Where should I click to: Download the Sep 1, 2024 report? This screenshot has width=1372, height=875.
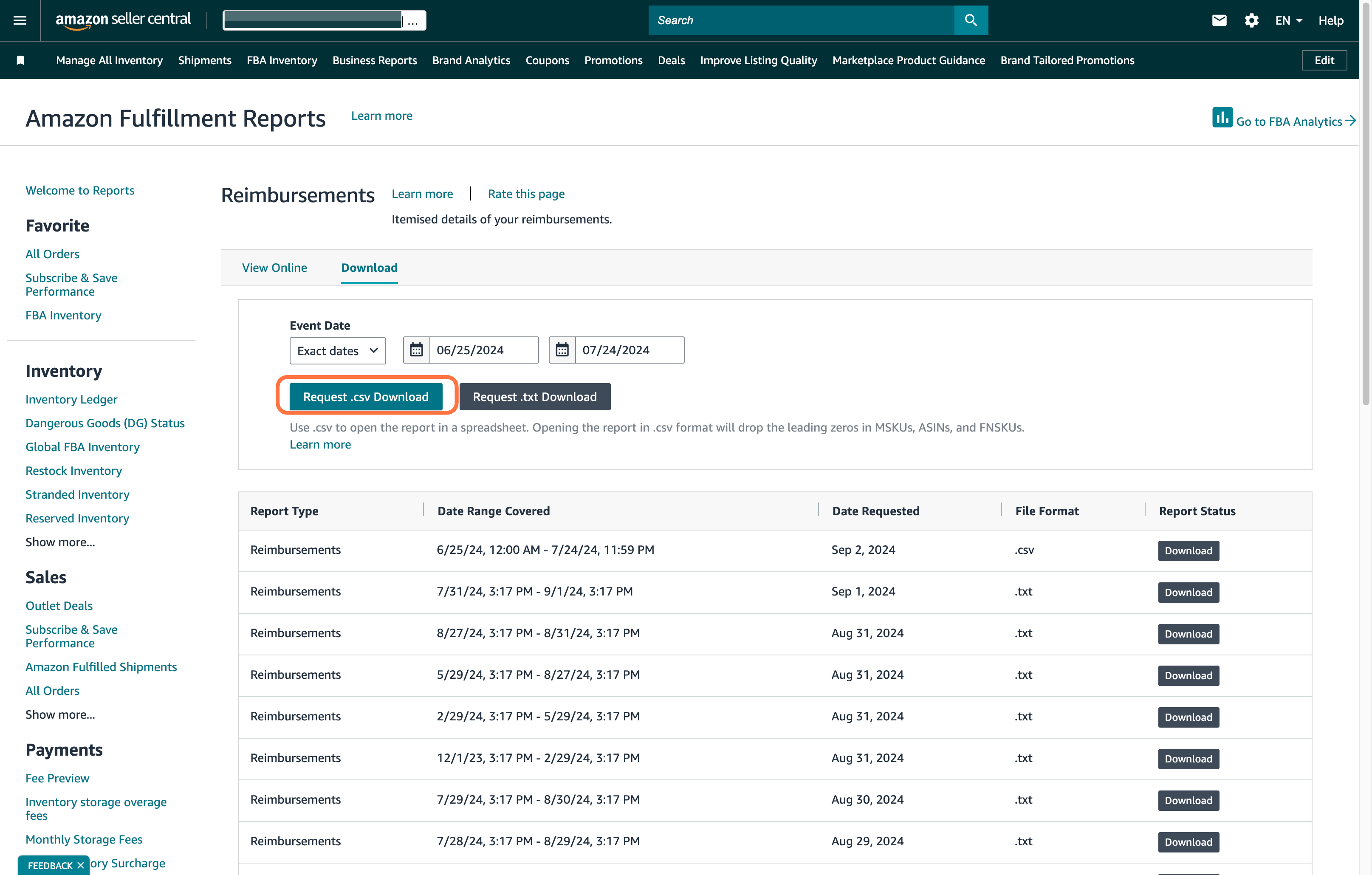tap(1188, 592)
